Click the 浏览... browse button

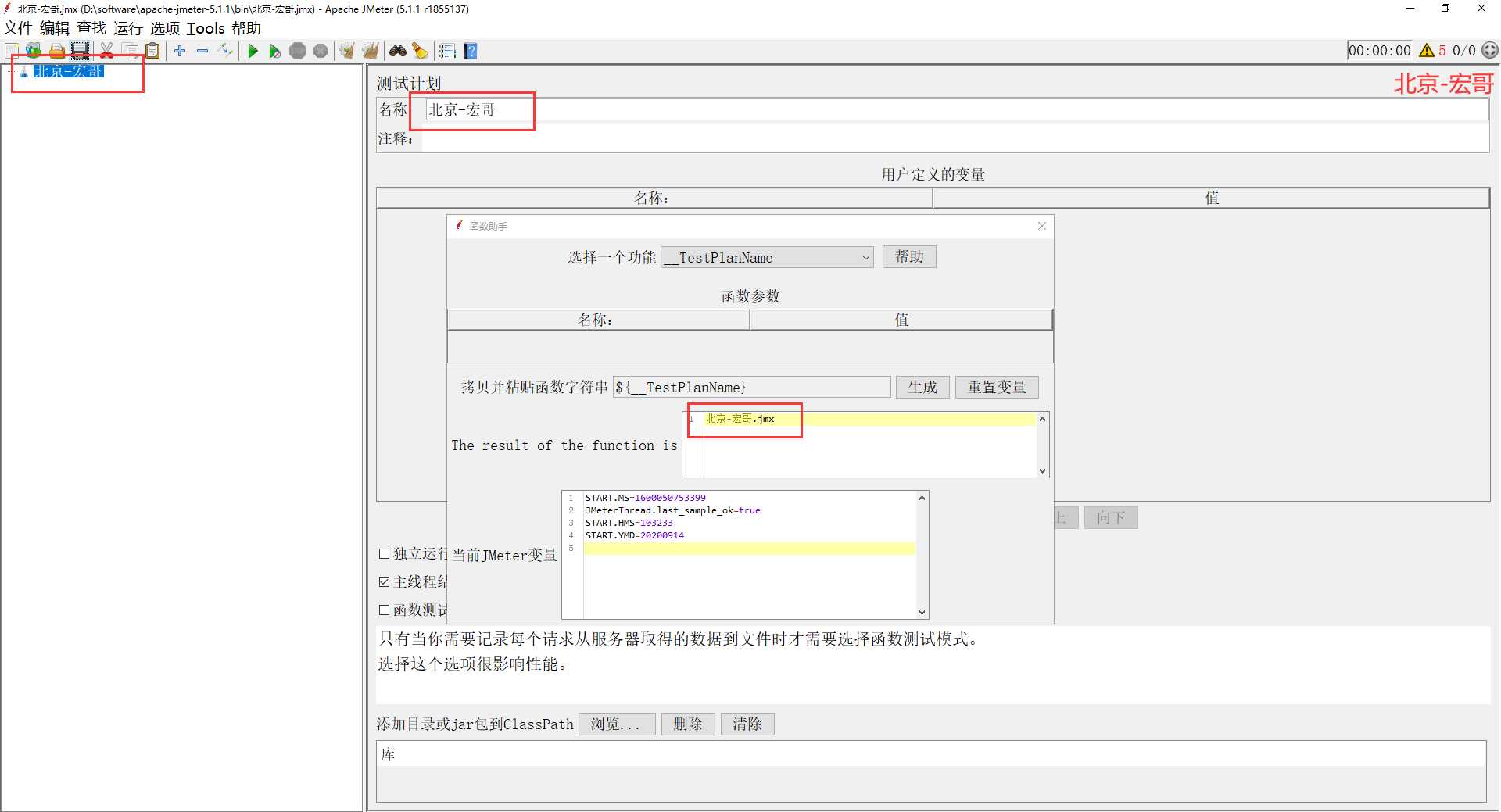[x=616, y=724]
